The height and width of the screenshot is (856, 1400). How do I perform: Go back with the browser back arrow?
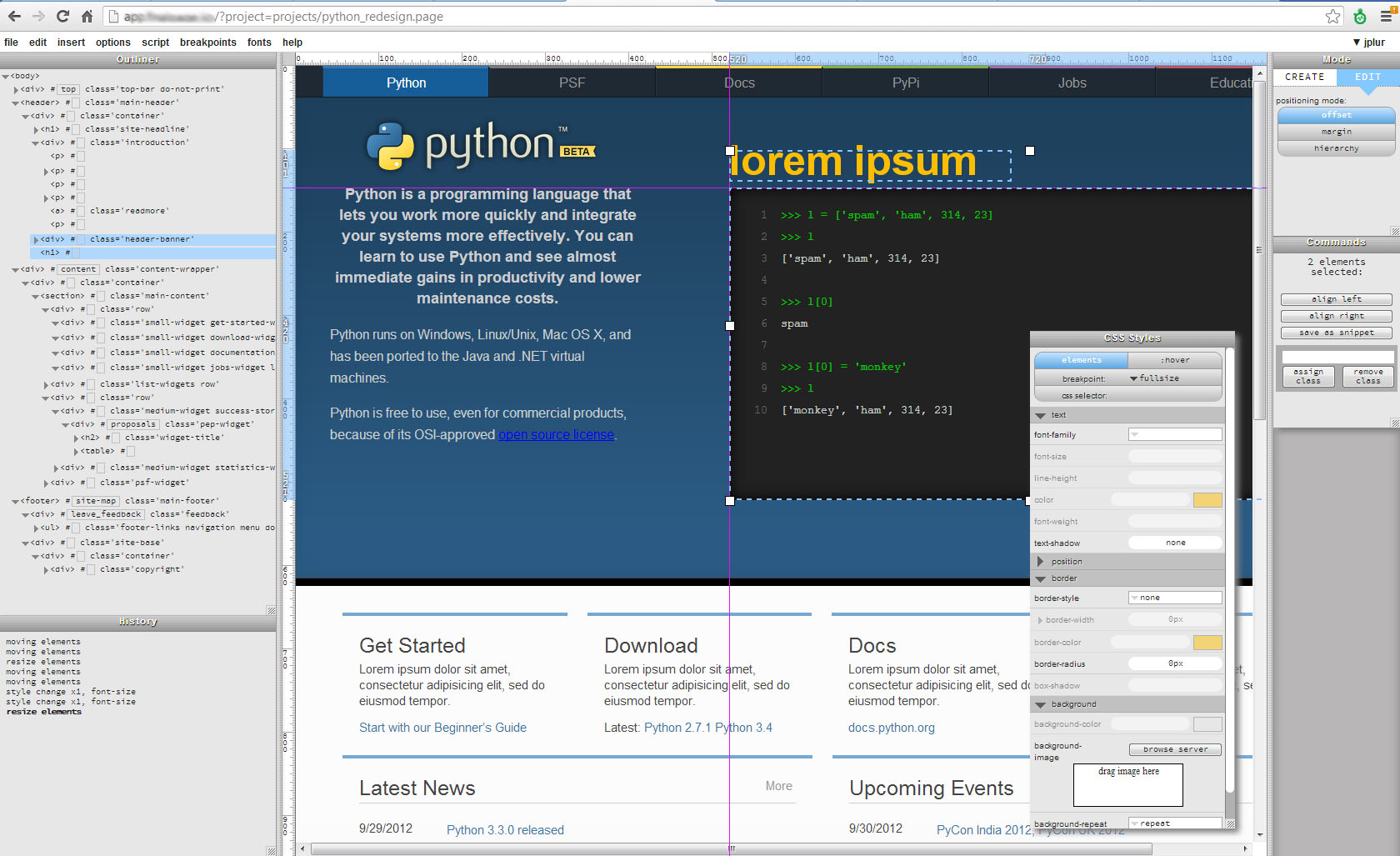14,16
